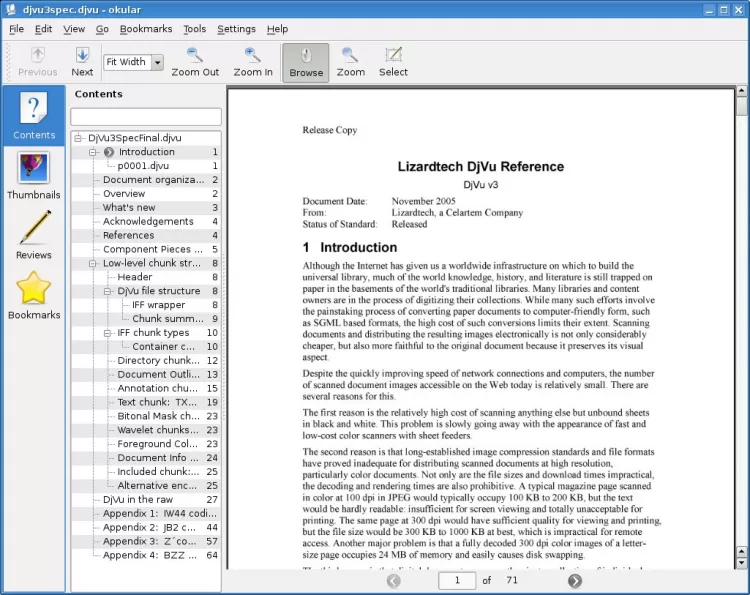This screenshot has width=750, height=595.
Task: Collapse the DjVu file structure node
Action: tap(108, 291)
